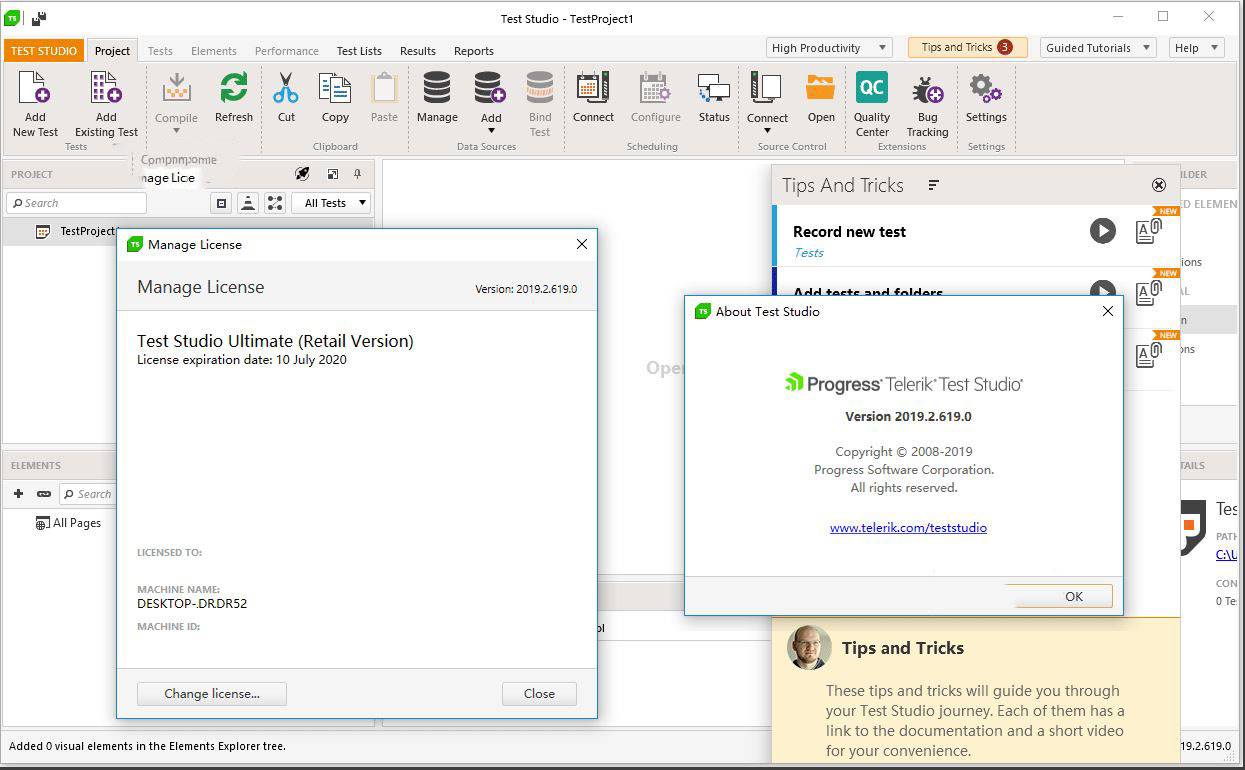Viewport: 1245px width, 770px height.
Task: Click the pop-out icon in Project panel header
Action: [333, 174]
